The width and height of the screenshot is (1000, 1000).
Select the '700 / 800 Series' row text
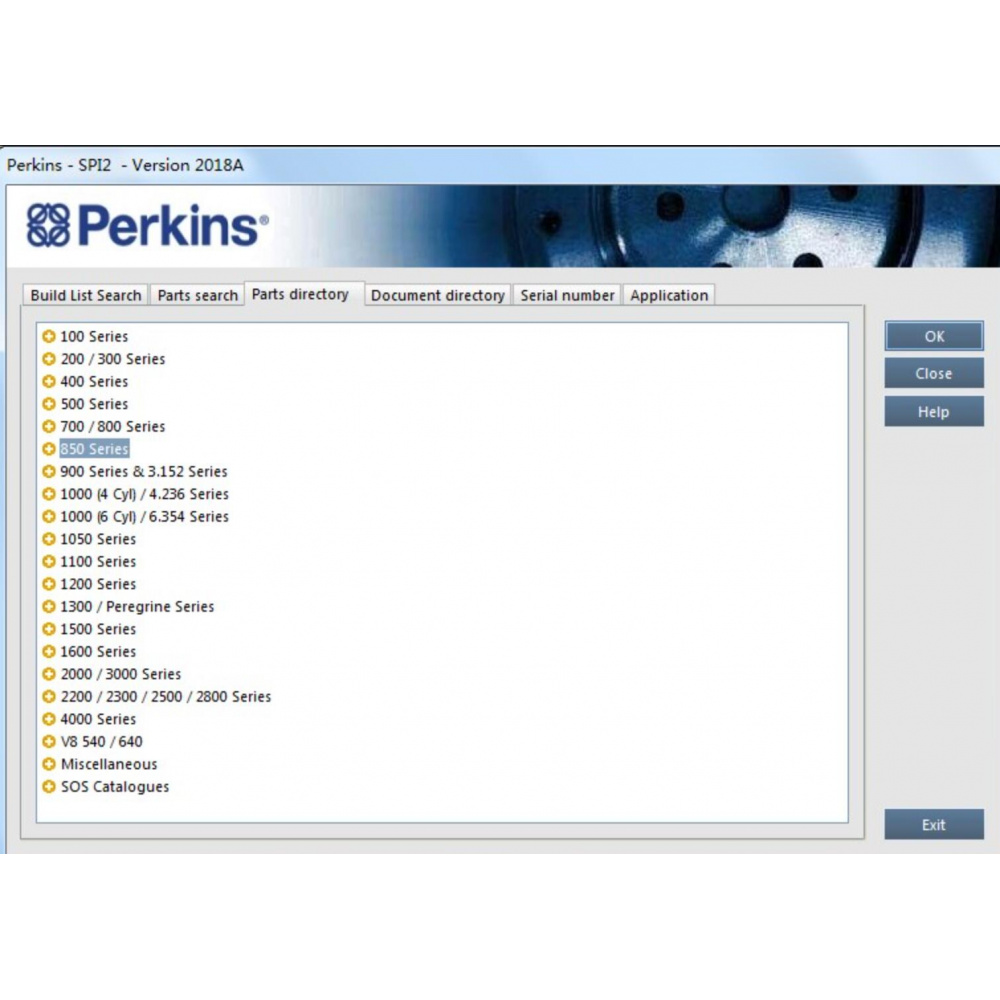pos(113,427)
